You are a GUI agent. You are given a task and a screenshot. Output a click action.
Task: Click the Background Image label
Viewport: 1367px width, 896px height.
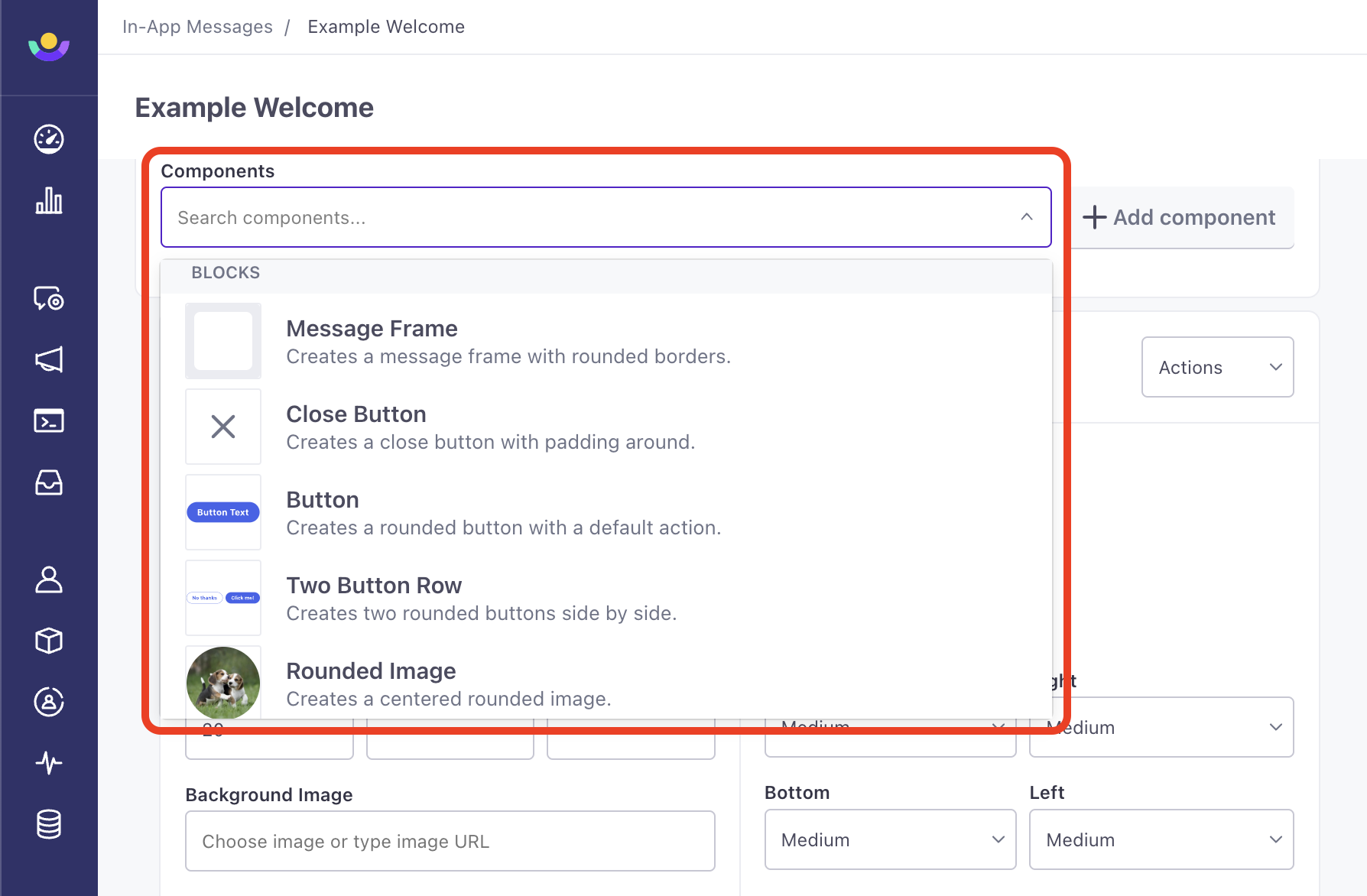tap(269, 795)
